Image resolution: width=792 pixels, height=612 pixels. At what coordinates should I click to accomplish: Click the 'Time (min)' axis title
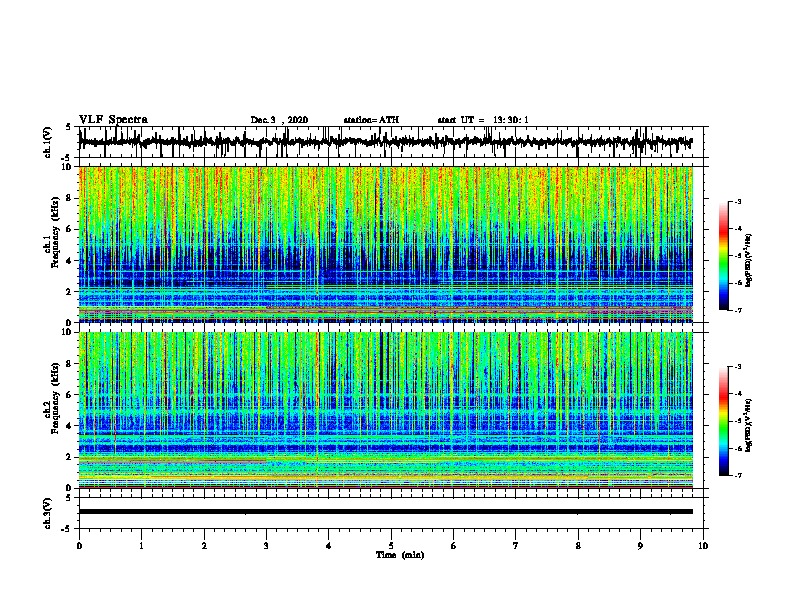pyautogui.click(x=400, y=555)
